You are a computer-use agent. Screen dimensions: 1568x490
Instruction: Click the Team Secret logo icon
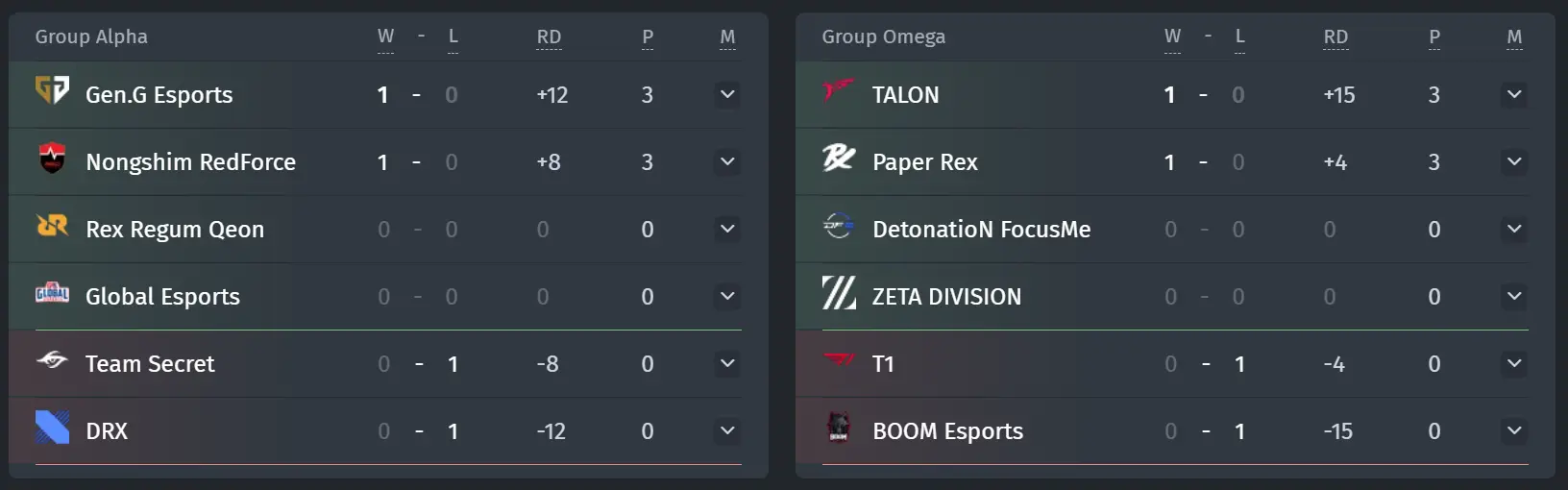pos(52,359)
